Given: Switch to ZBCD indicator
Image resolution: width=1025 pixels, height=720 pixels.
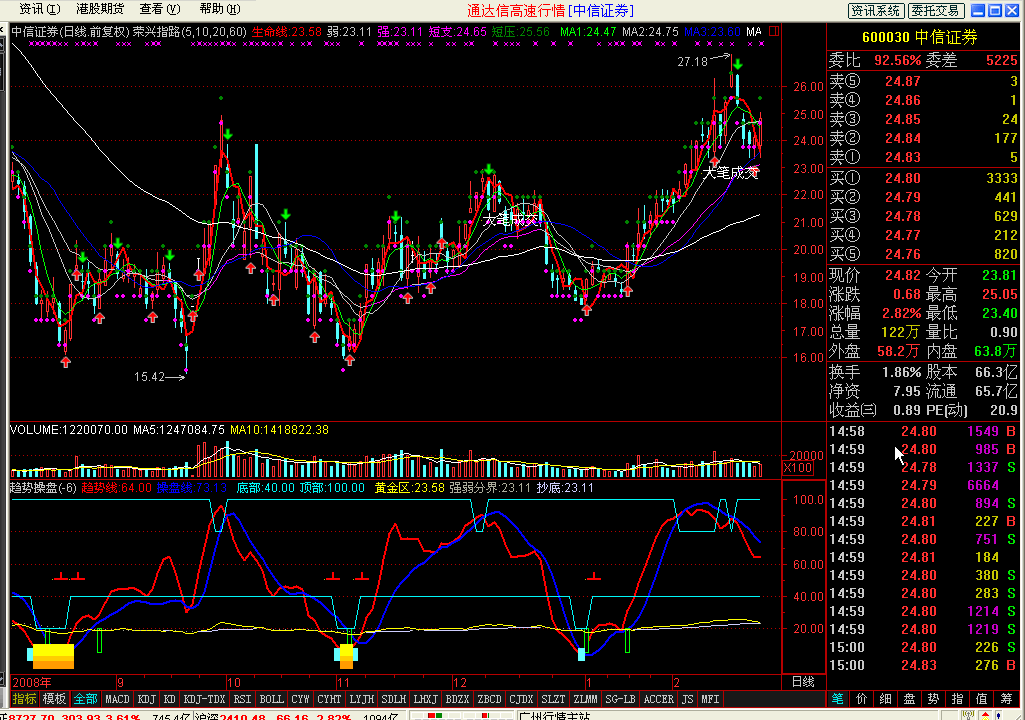Looking at the screenshot, I should pos(489,699).
